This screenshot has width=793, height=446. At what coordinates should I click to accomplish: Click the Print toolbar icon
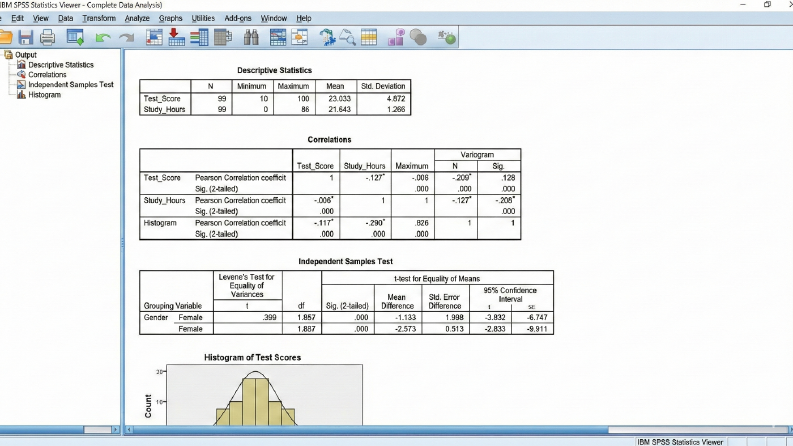click(48, 37)
